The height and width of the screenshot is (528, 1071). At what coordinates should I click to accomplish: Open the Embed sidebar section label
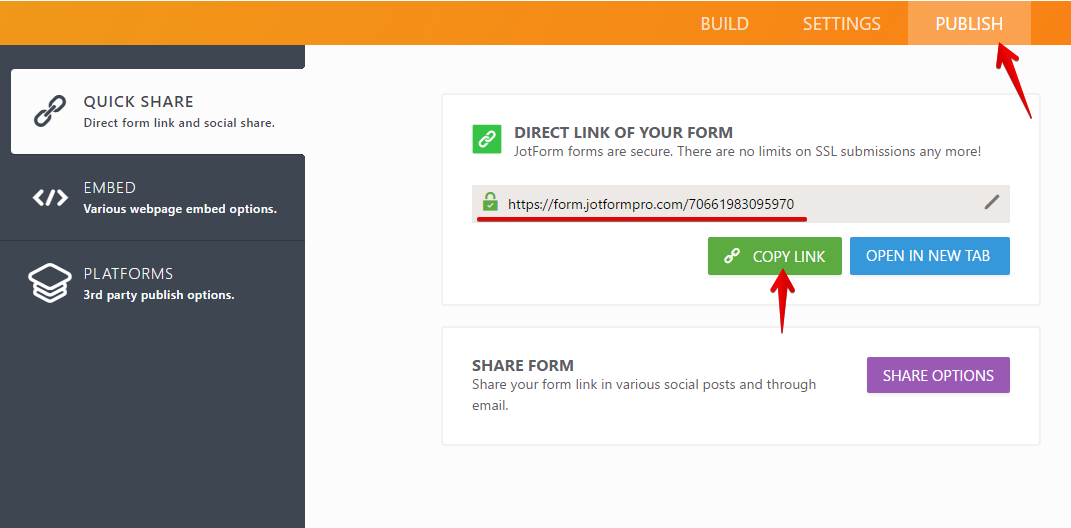pyautogui.click(x=109, y=188)
